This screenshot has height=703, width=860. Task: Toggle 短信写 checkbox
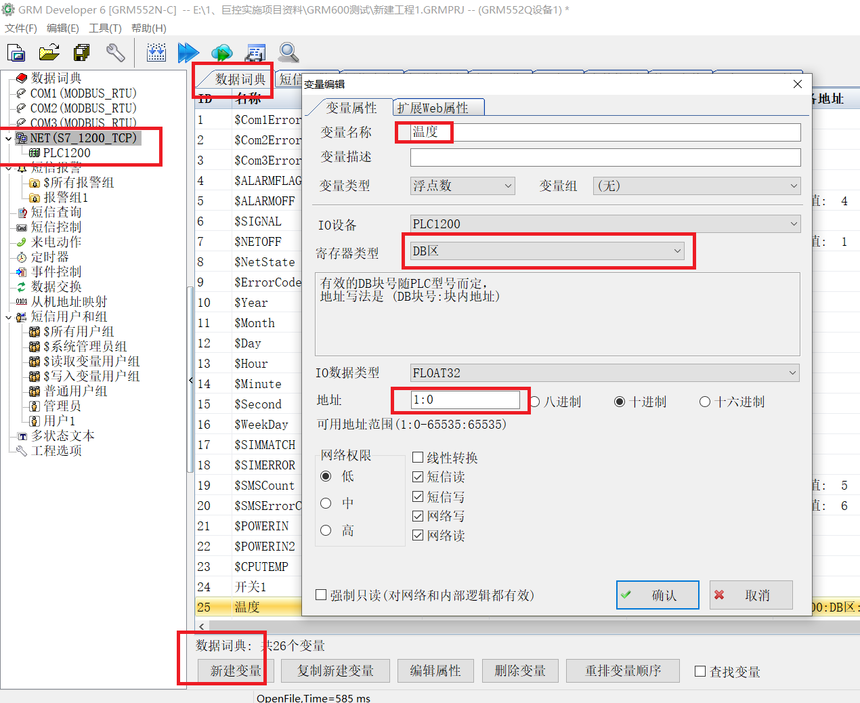click(x=418, y=497)
